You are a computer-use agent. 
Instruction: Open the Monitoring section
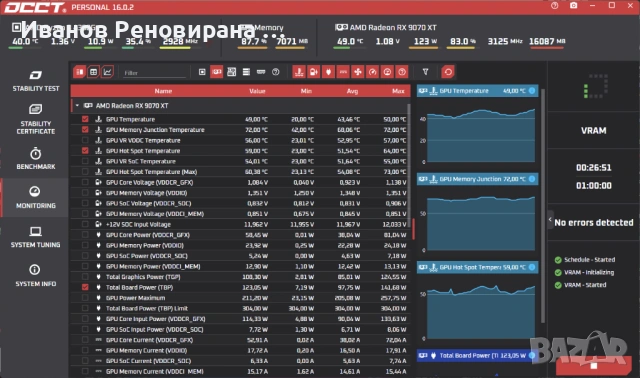click(x=36, y=198)
